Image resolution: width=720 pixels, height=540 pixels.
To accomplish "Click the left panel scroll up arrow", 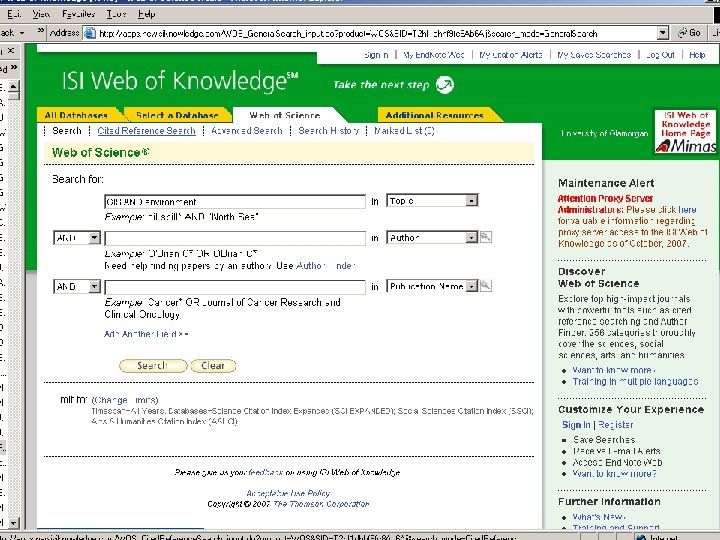I will [x=14, y=86].
